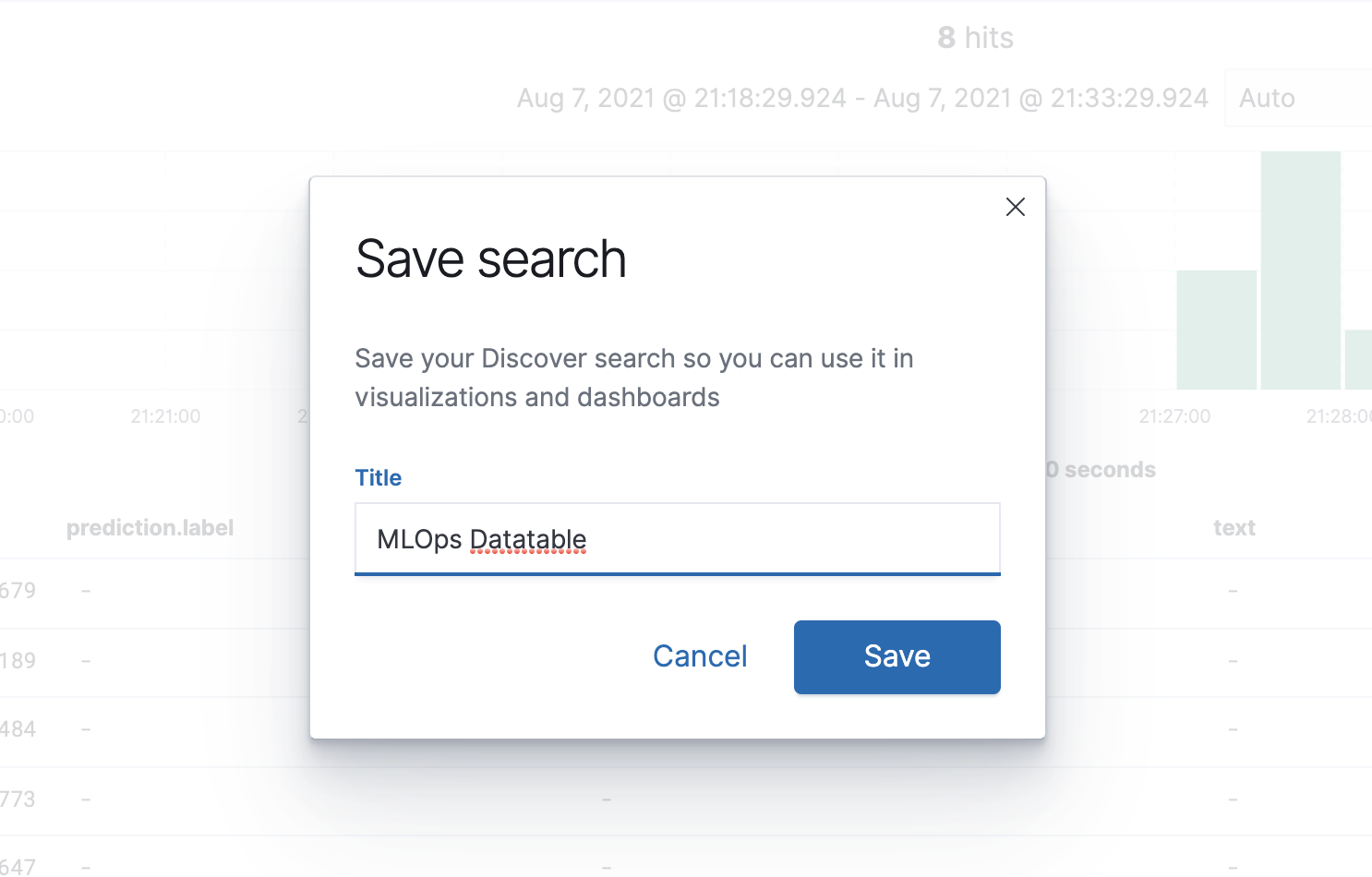
Task: Select the text column header
Action: pyautogui.click(x=1234, y=528)
